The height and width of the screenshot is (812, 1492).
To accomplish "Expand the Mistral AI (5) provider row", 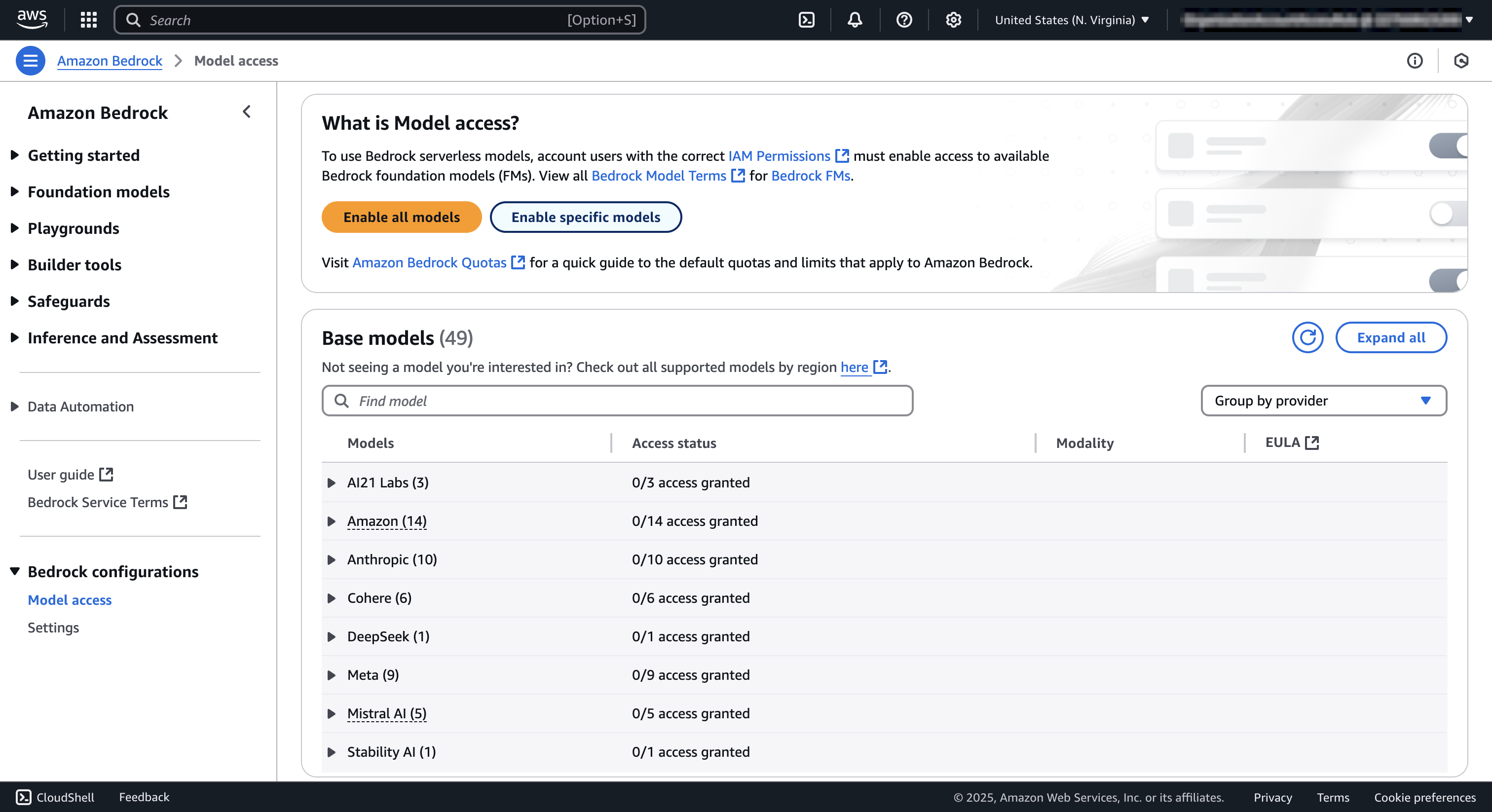I will click(331, 713).
